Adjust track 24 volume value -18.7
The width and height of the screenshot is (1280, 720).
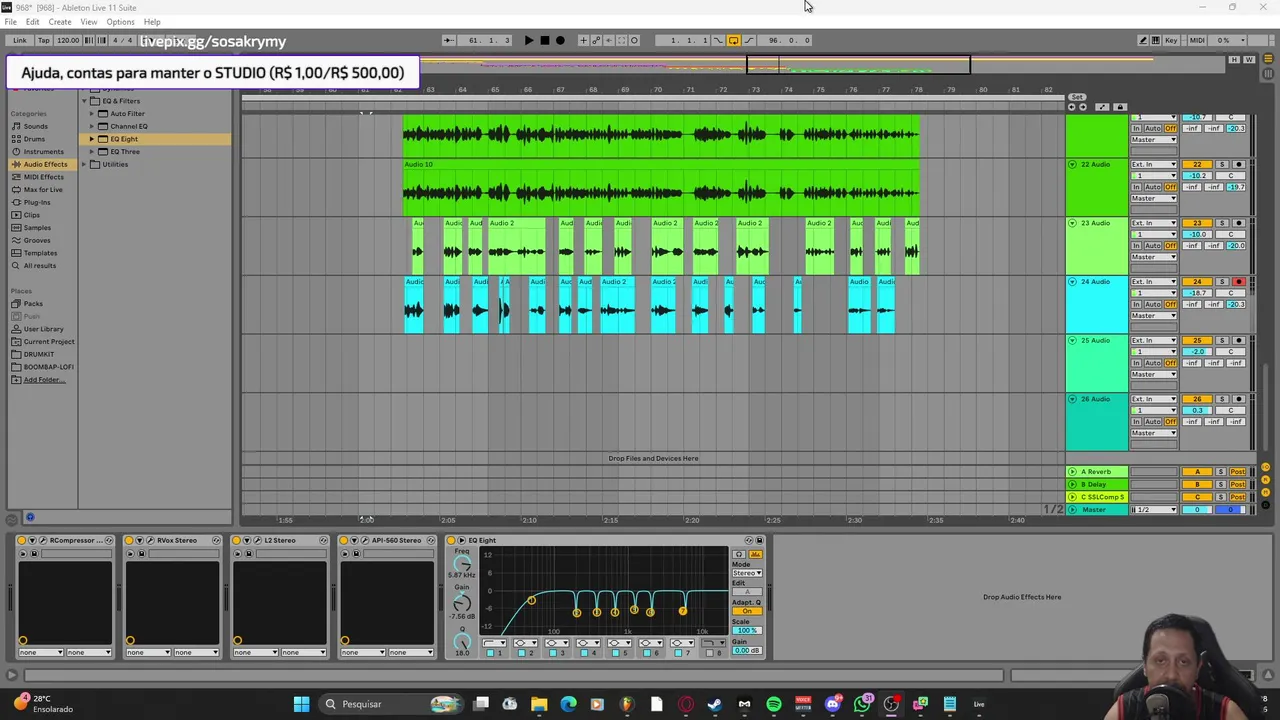coord(1197,293)
